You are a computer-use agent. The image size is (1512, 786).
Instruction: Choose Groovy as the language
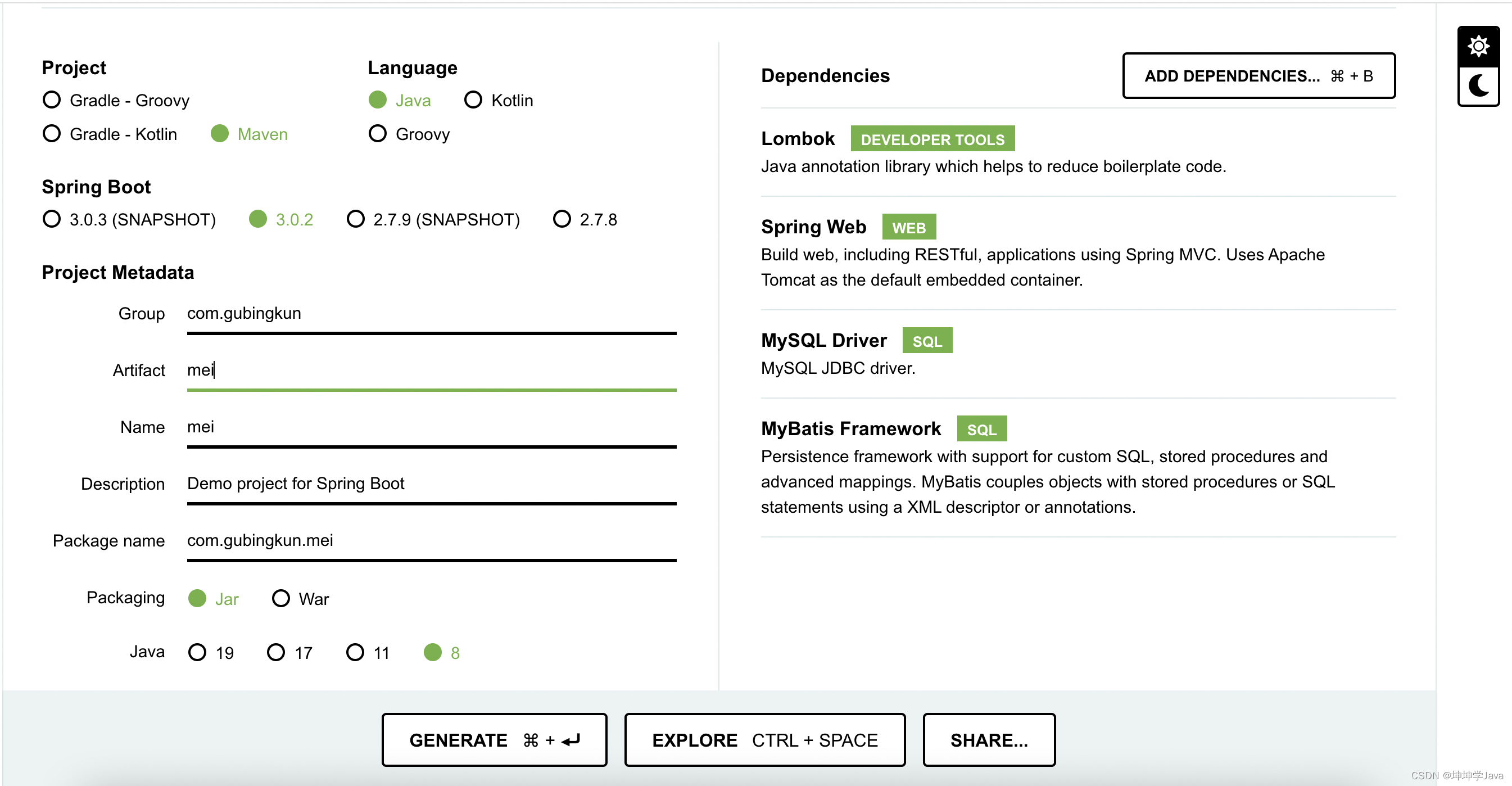click(409, 134)
